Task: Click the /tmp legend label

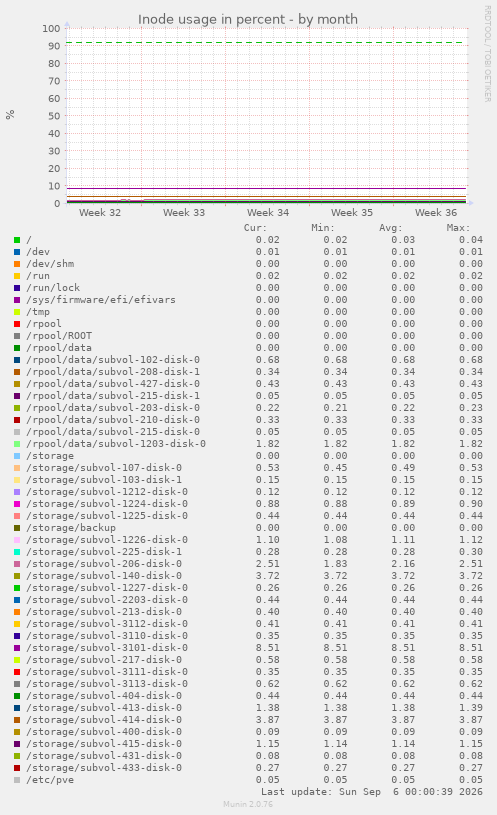Action: pos(38,312)
